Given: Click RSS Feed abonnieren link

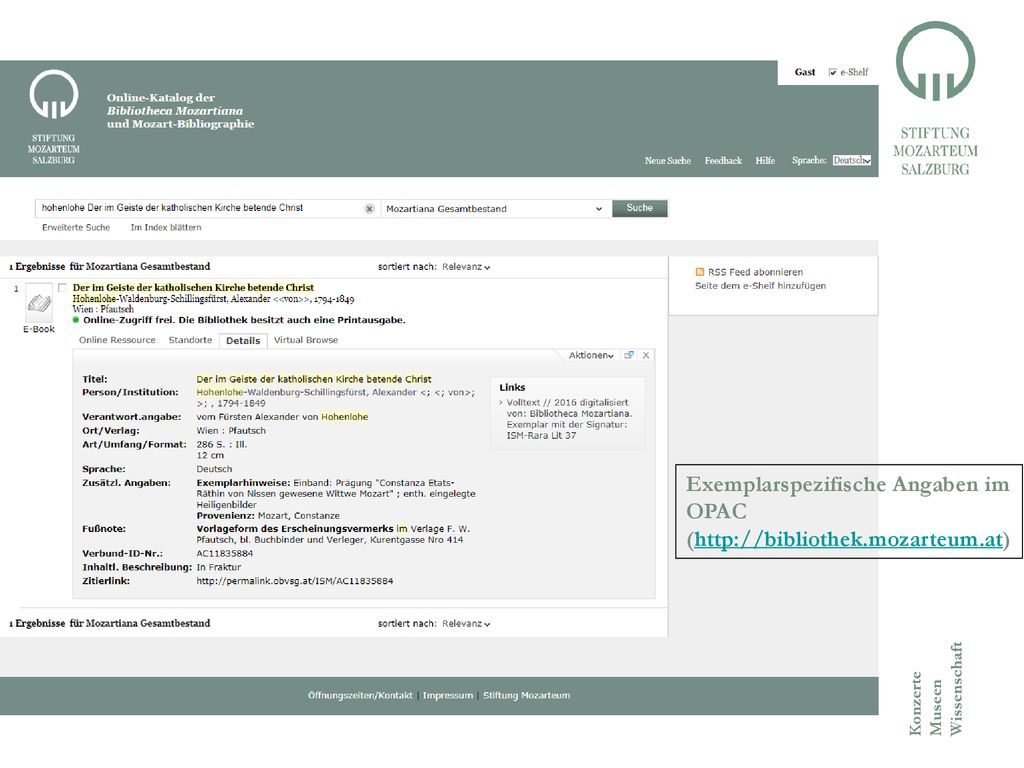Looking at the screenshot, I should (756, 272).
